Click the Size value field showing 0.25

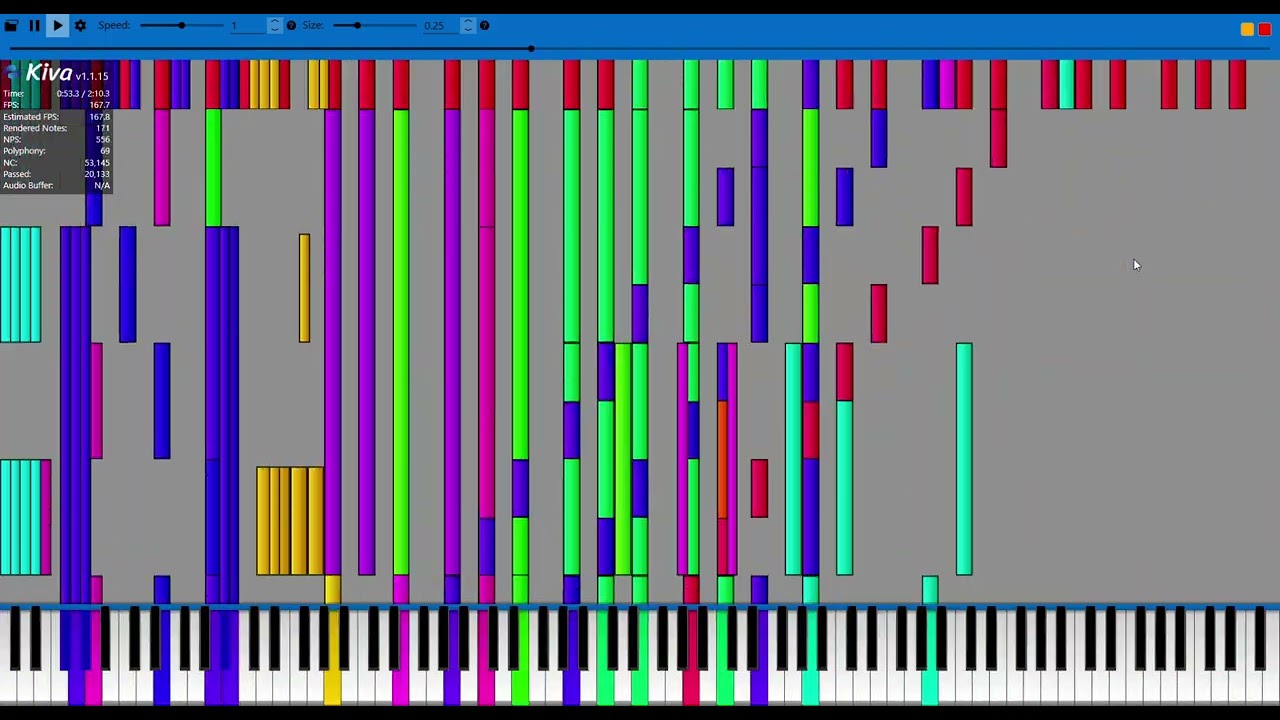tap(439, 26)
